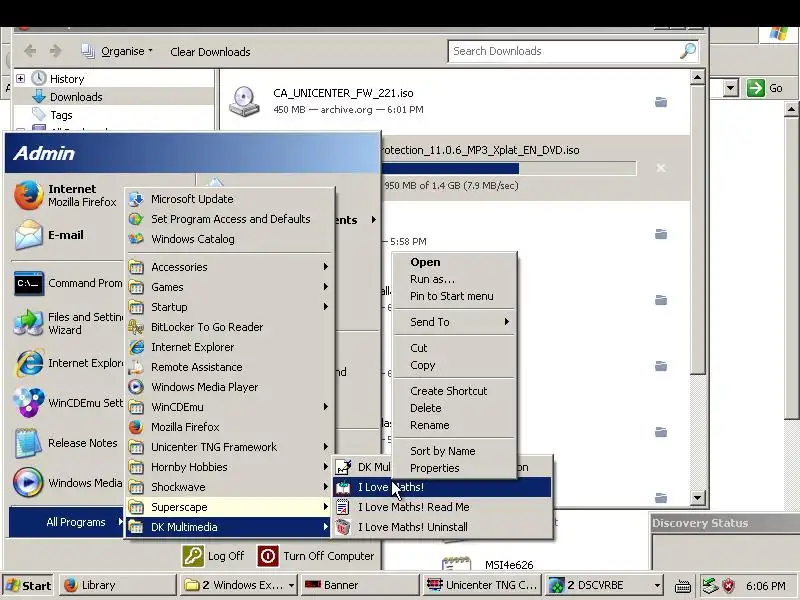The width and height of the screenshot is (800, 600).
Task: Click the Mozilla Firefox Internet pinned icon
Action: tap(29, 195)
